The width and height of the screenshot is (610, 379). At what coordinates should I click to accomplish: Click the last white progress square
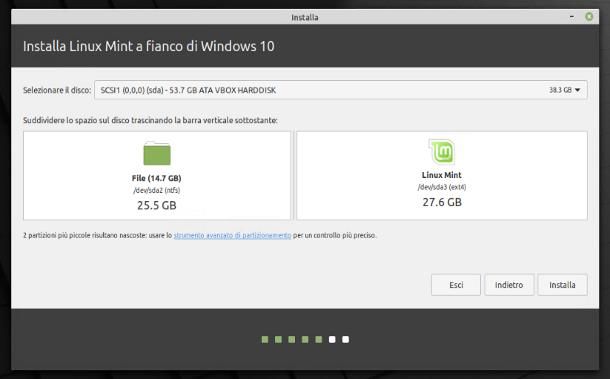coord(345,340)
